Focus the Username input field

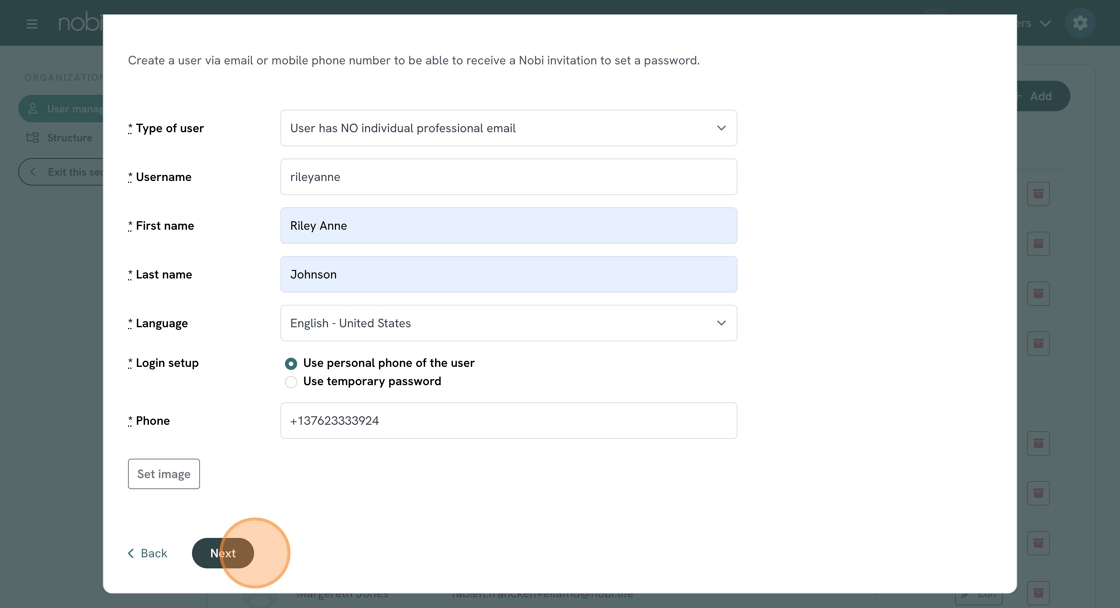click(508, 177)
